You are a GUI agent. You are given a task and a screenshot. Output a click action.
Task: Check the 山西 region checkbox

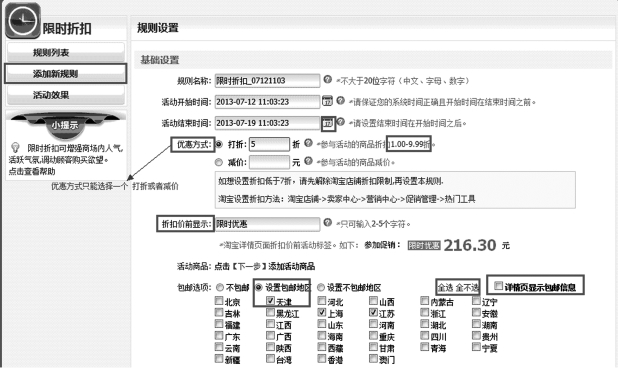tap(373, 301)
